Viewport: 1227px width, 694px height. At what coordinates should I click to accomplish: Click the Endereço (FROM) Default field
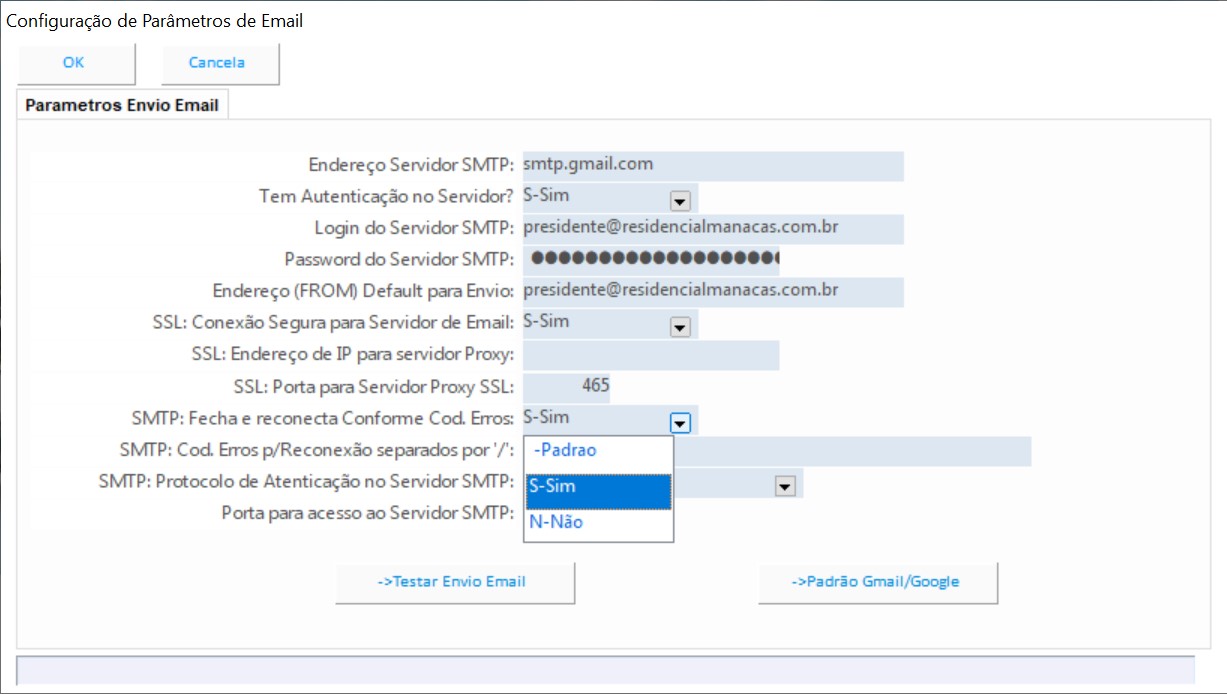(x=712, y=292)
